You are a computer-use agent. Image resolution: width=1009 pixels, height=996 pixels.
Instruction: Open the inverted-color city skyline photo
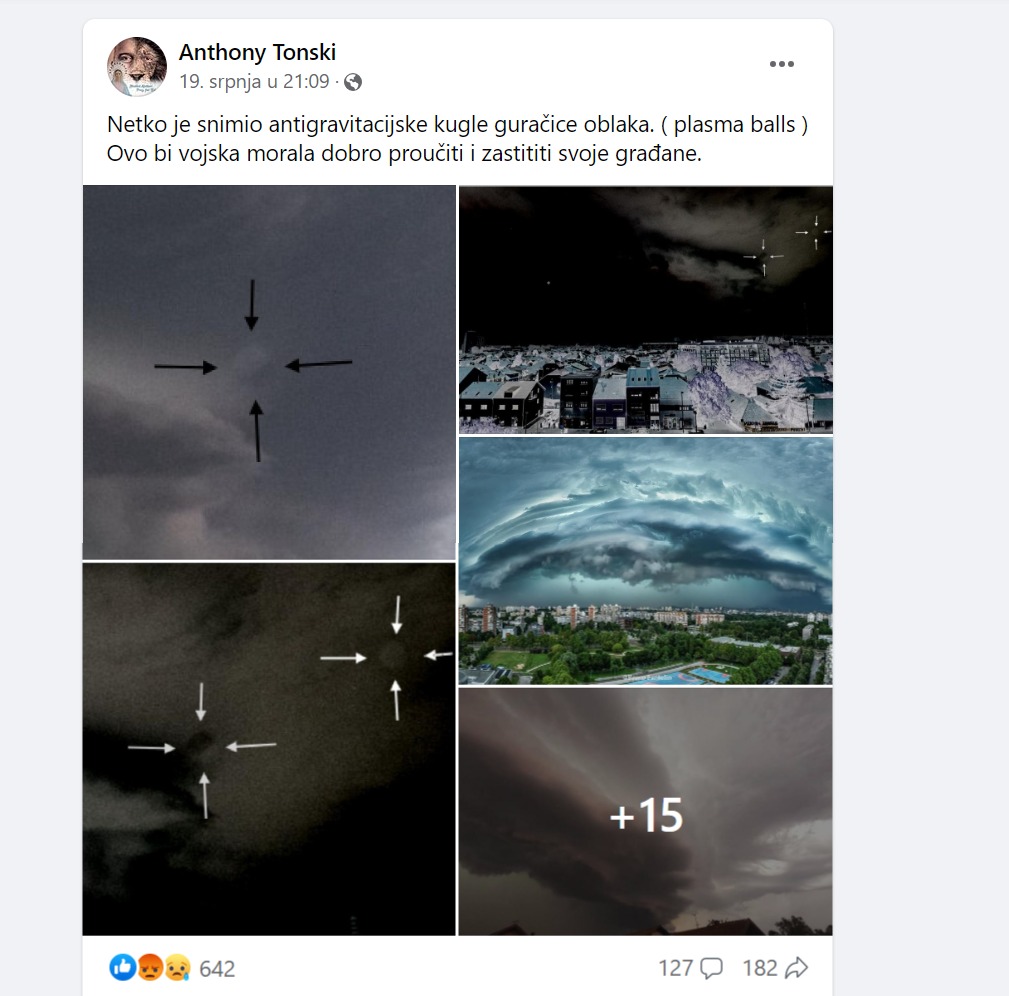645,309
